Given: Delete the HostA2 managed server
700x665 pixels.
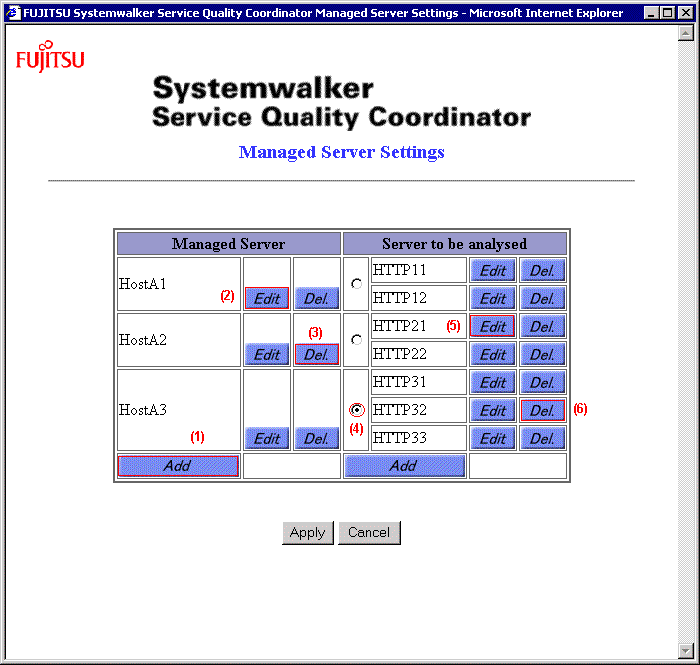Looking at the screenshot, I should [317, 354].
